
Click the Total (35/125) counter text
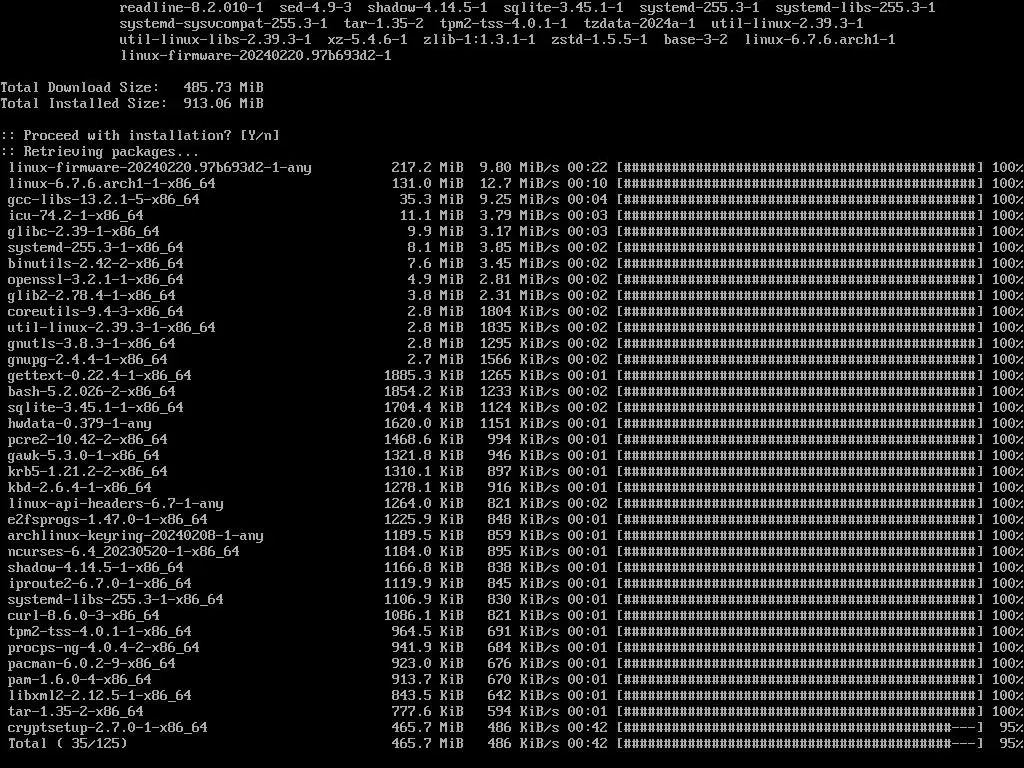(67, 744)
